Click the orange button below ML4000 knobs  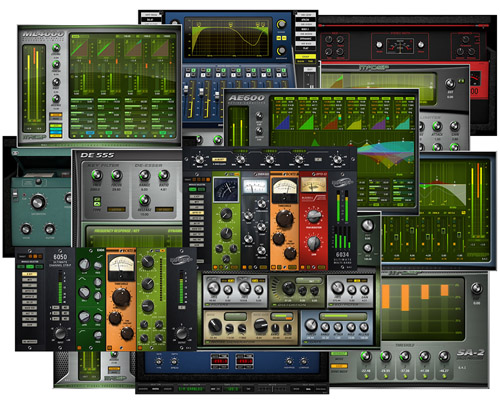[56, 115]
